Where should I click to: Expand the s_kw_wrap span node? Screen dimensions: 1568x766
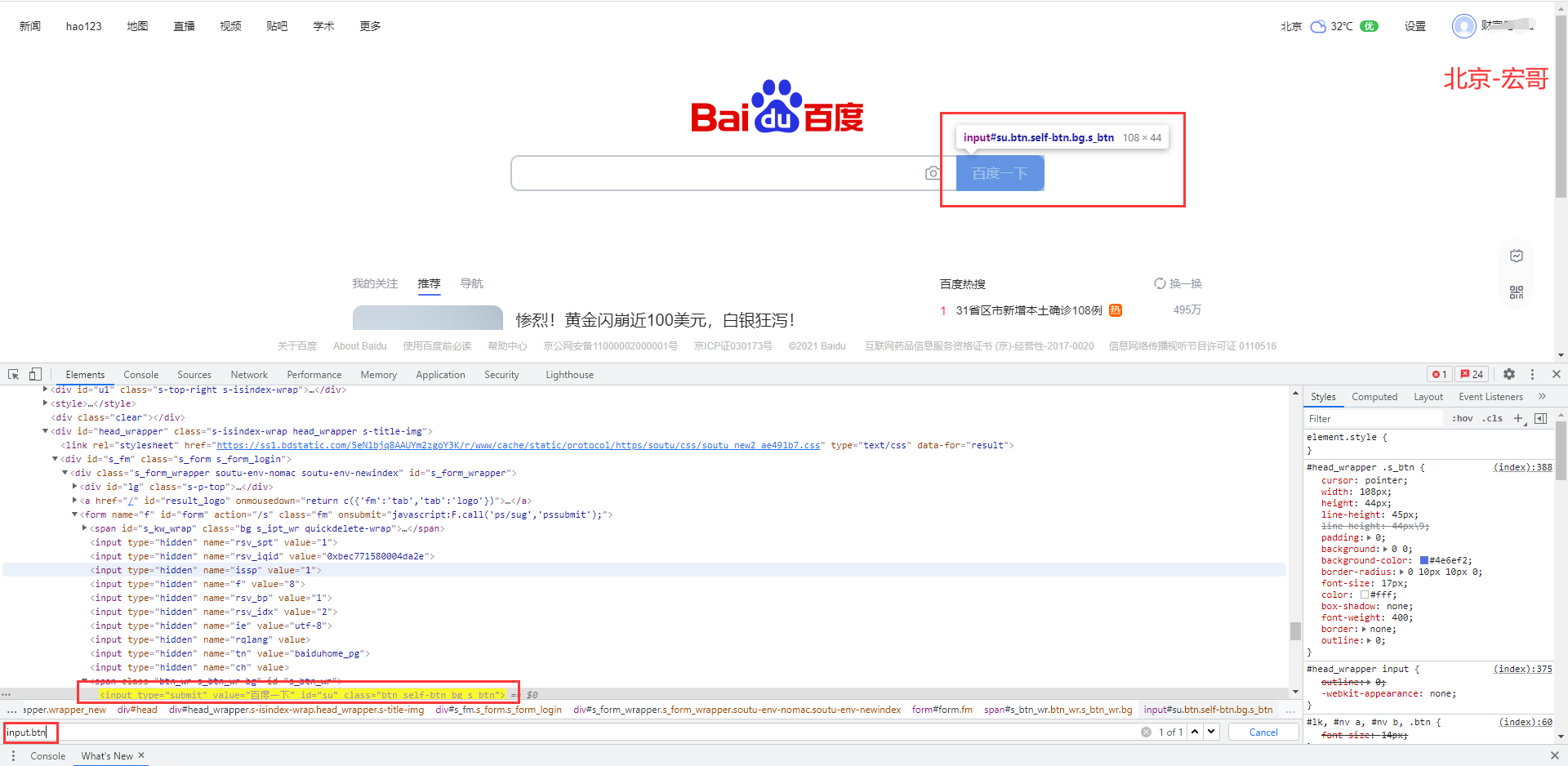click(84, 528)
